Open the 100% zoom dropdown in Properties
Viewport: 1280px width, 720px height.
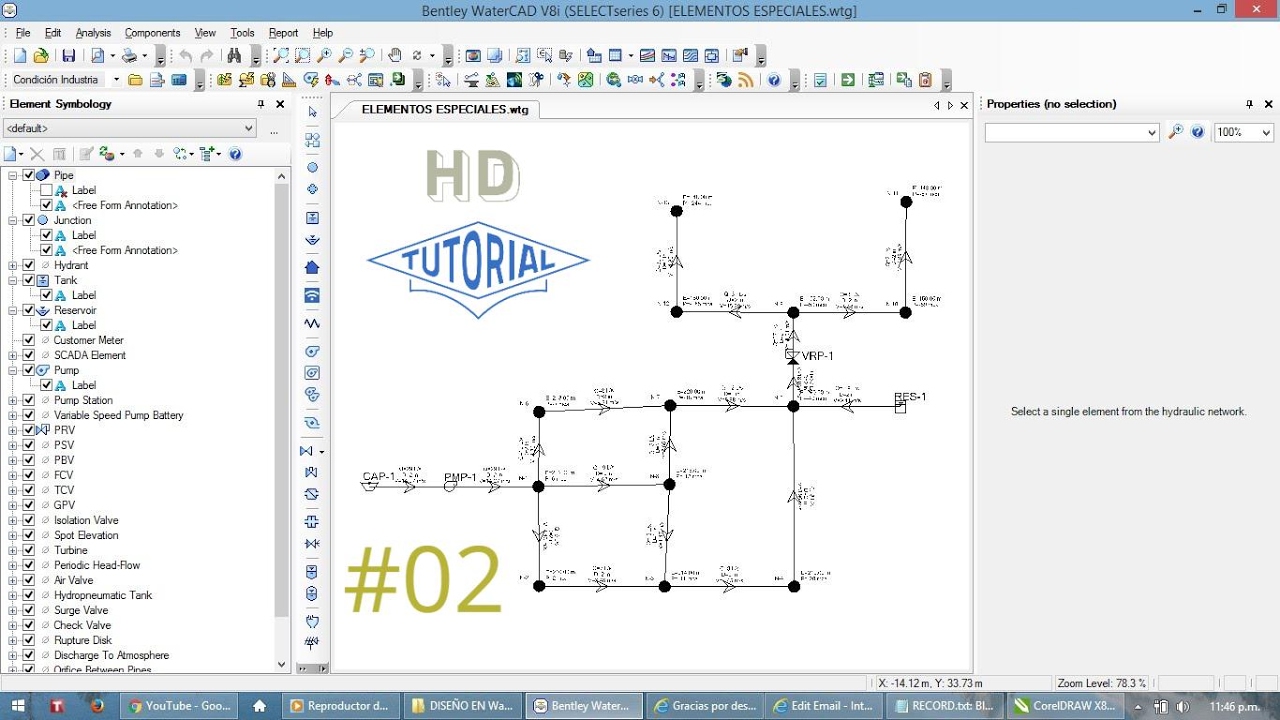(1244, 132)
